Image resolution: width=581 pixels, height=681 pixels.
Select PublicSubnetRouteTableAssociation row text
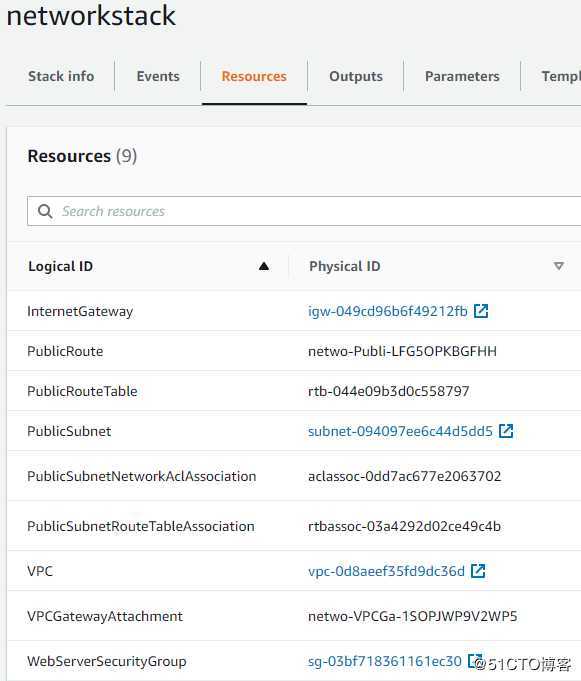pos(141,526)
